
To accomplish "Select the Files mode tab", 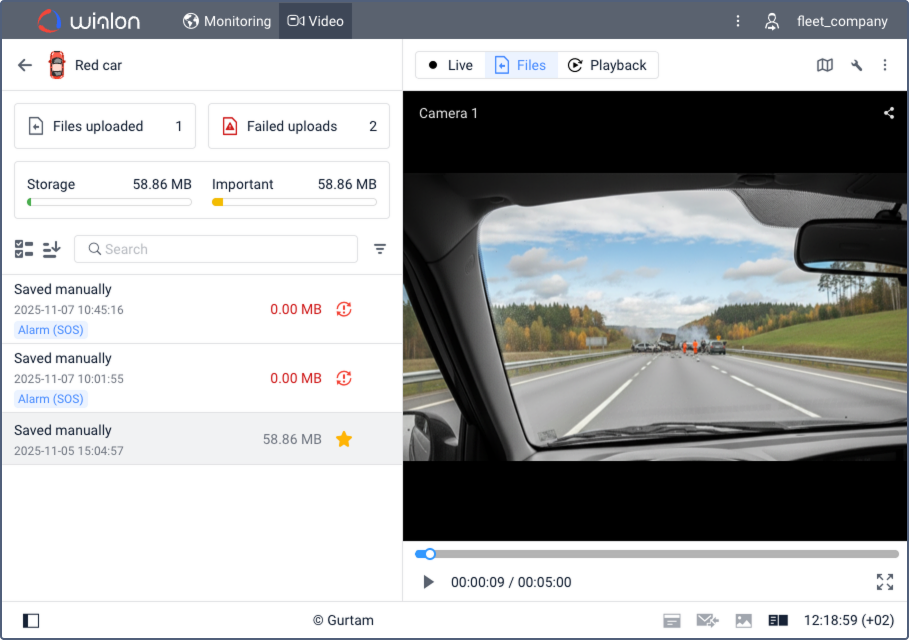I will click(x=521, y=65).
